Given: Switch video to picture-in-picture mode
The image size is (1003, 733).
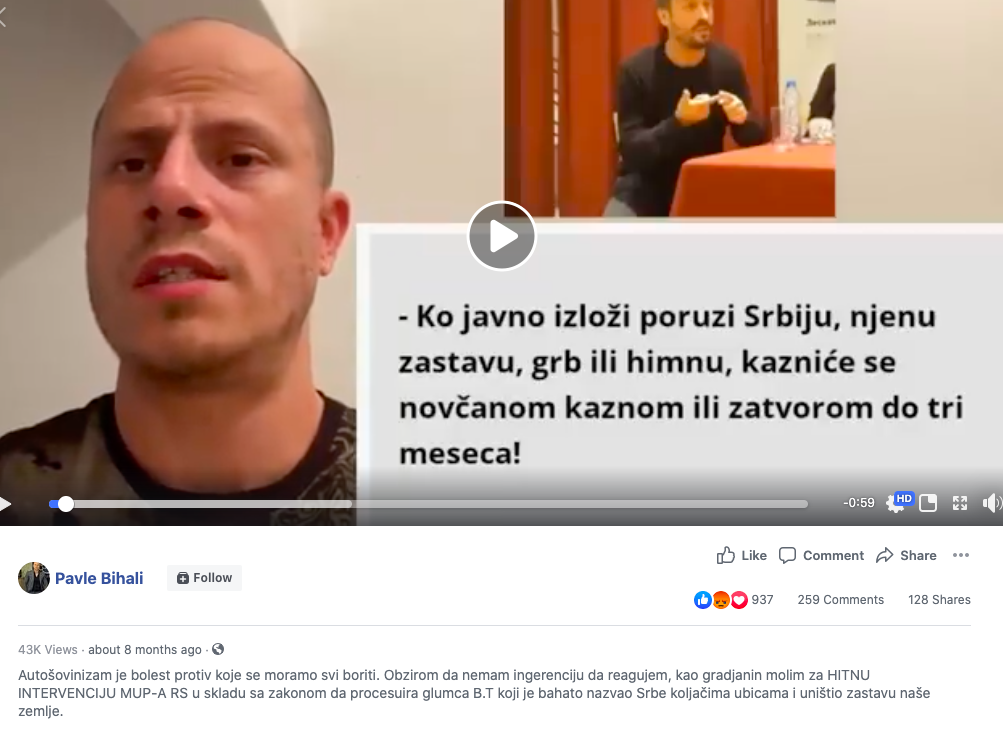Looking at the screenshot, I should click(x=928, y=503).
